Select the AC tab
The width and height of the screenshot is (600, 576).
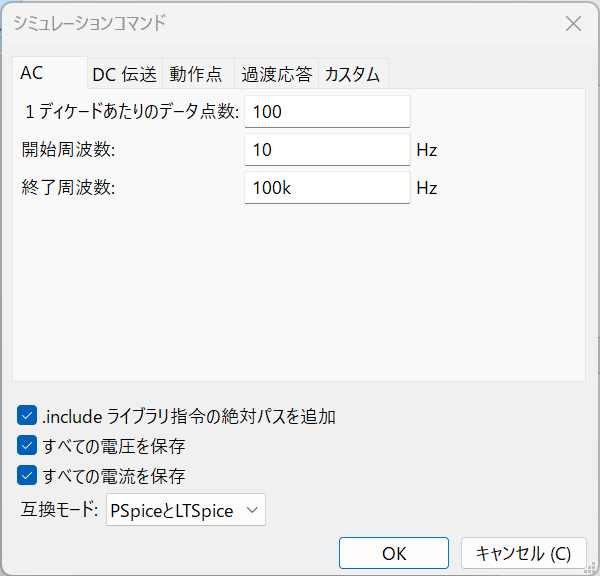[50, 73]
